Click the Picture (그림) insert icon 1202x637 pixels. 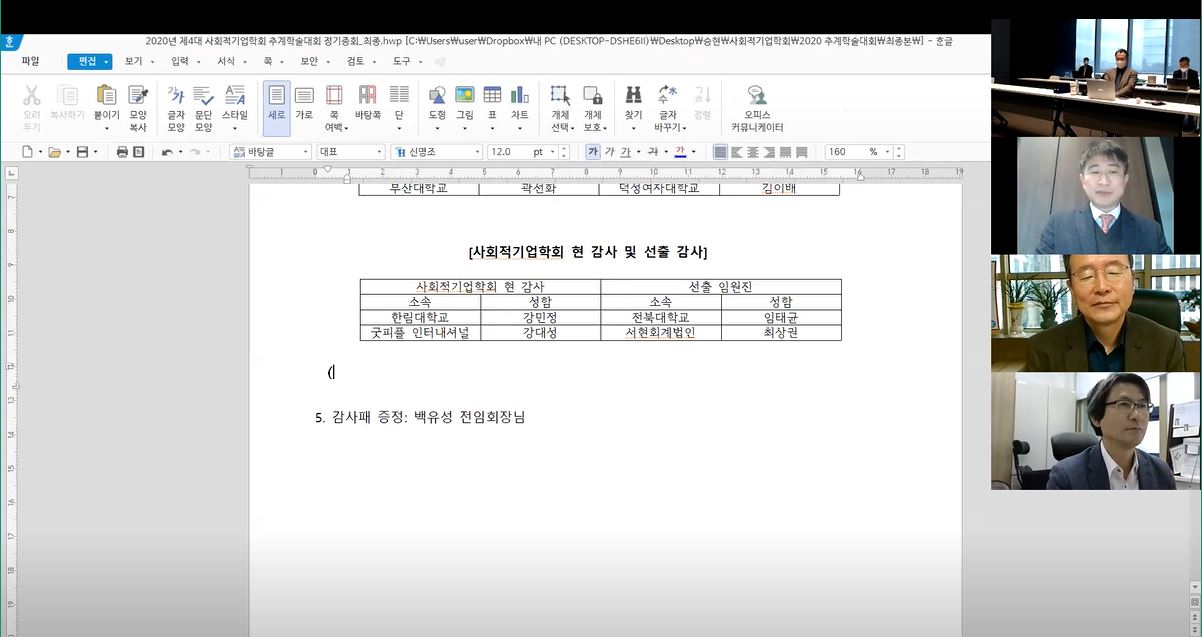pyautogui.click(x=465, y=96)
